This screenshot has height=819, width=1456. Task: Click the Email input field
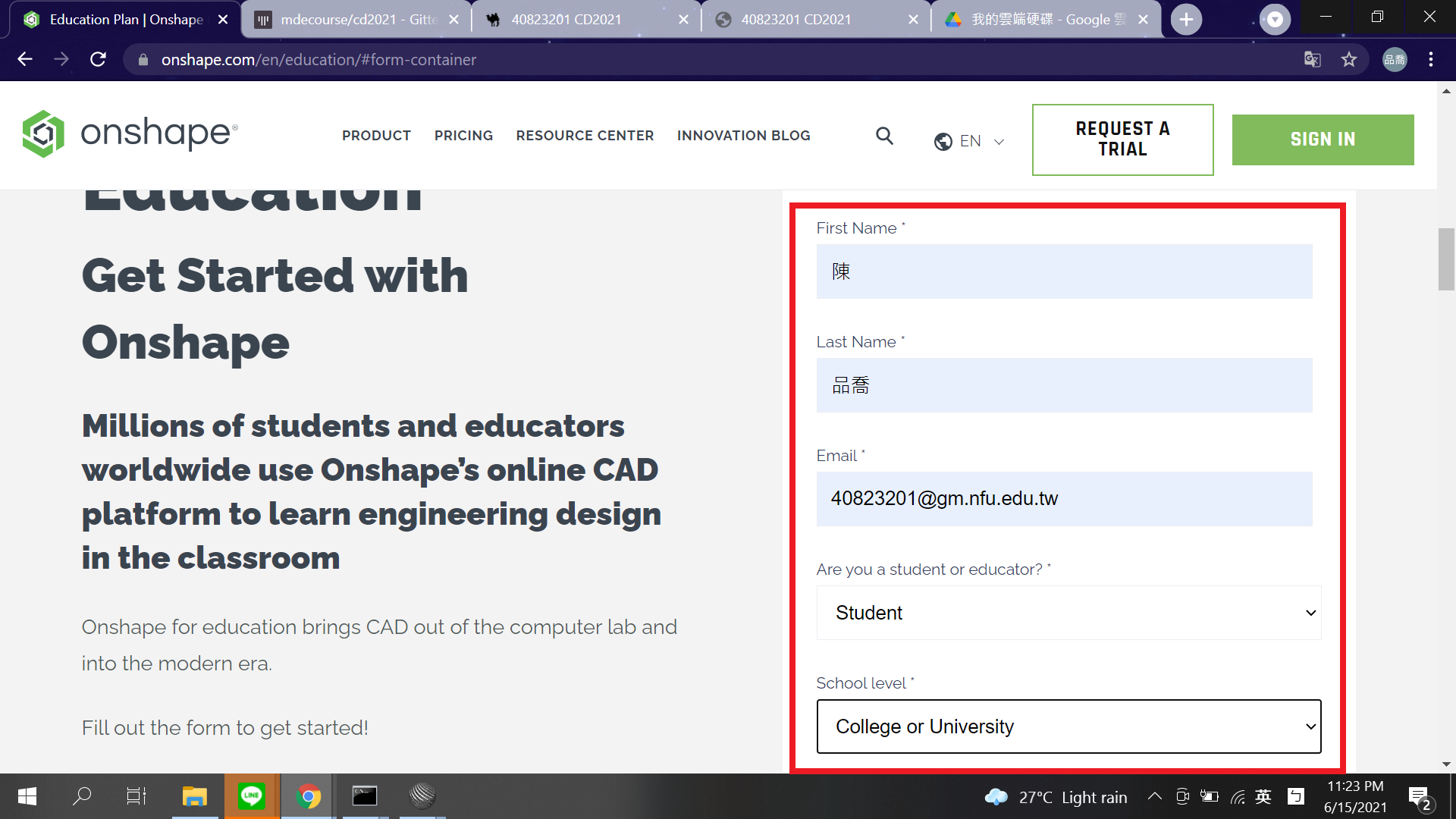click(1064, 499)
